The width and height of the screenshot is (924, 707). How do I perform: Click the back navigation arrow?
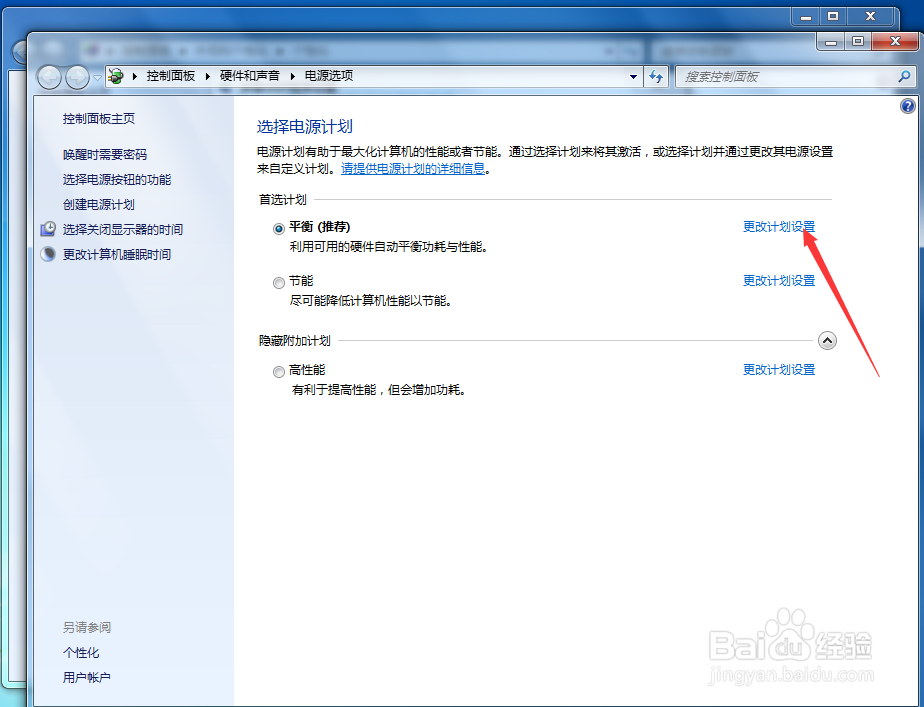(x=49, y=77)
